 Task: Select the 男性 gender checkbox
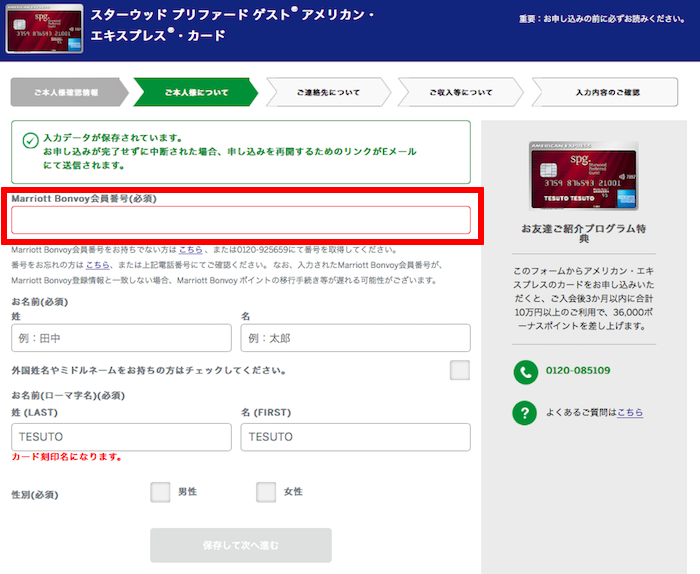pyautogui.click(x=160, y=492)
